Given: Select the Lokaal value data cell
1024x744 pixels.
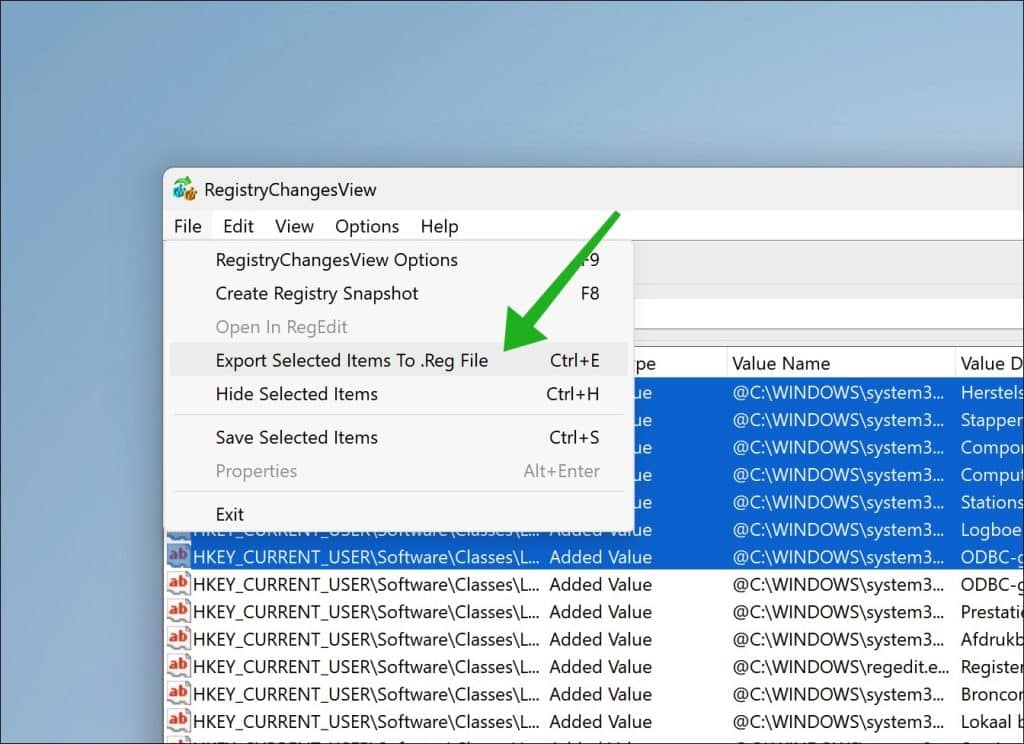Looking at the screenshot, I should coord(991,721).
